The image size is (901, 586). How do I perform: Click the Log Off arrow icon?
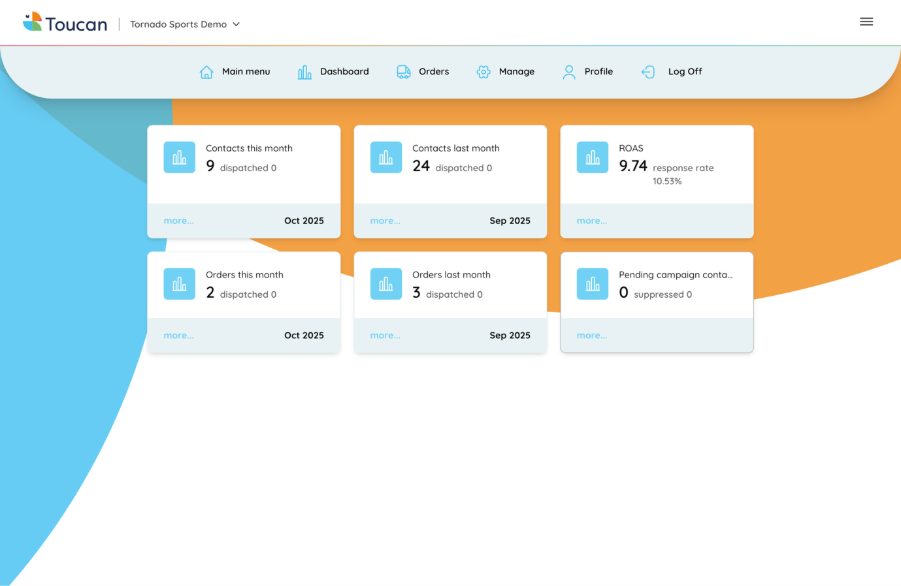(648, 72)
